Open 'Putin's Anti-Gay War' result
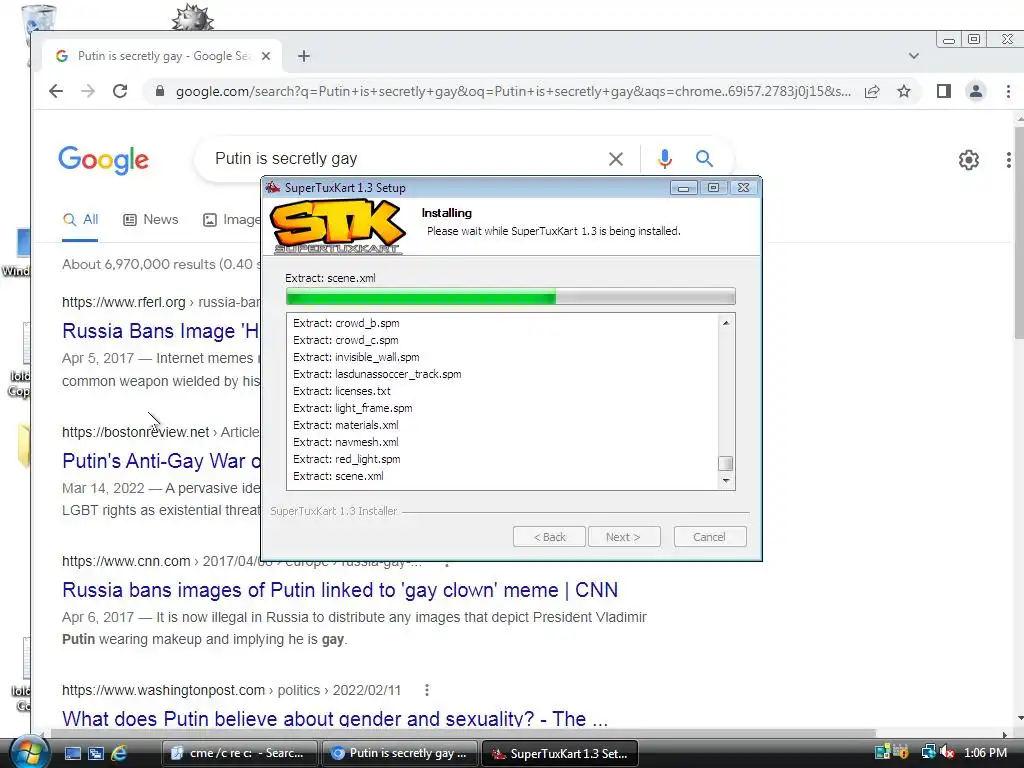This screenshot has width=1024, height=768. [161, 461]
